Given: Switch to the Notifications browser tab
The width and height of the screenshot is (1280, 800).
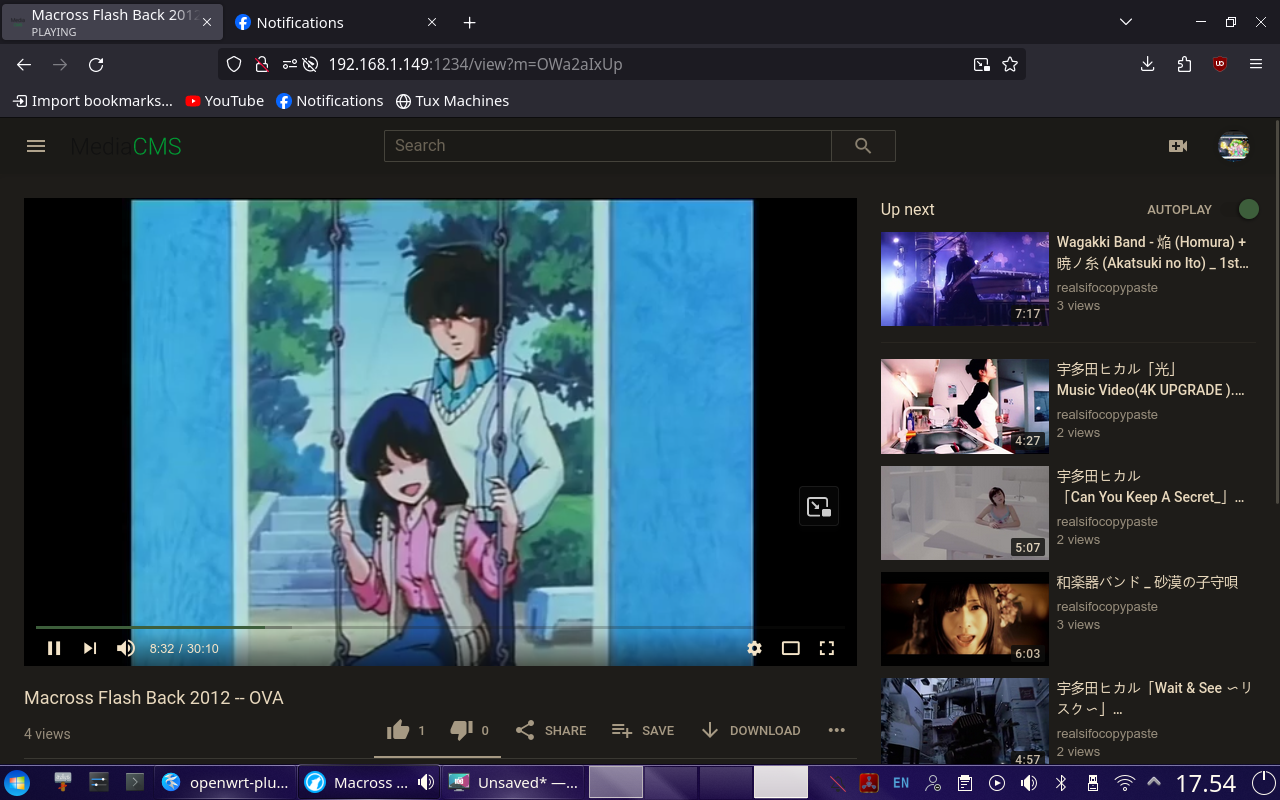Looking at the screenshot, I should click(x=335, y=22).
